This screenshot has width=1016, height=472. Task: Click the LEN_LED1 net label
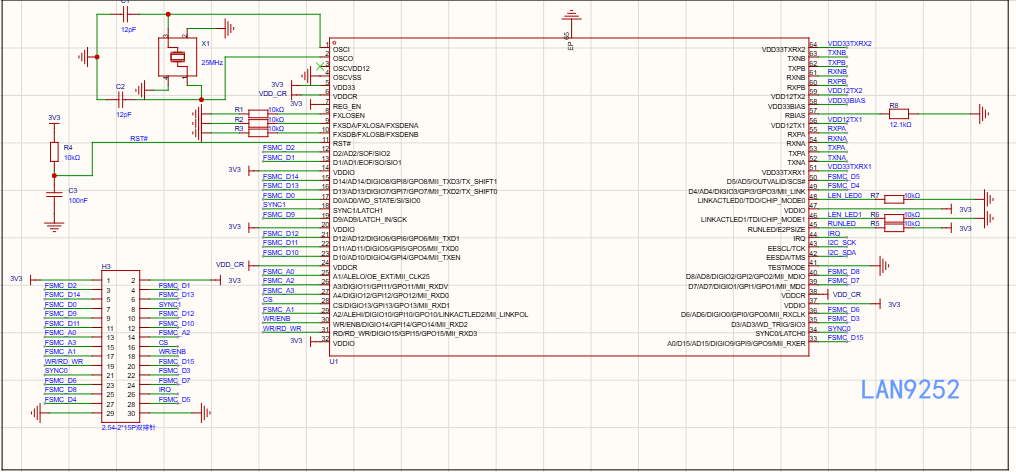point(844,214)
